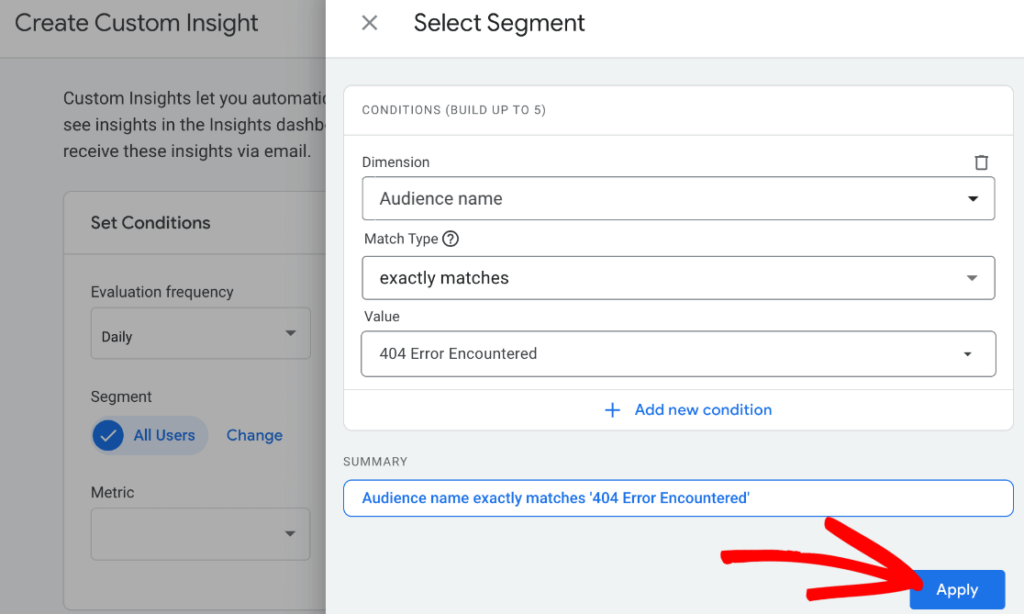1024x614 pixels.
Task: Click the checkmark inside the All Users chip
Action: [107, 435]
